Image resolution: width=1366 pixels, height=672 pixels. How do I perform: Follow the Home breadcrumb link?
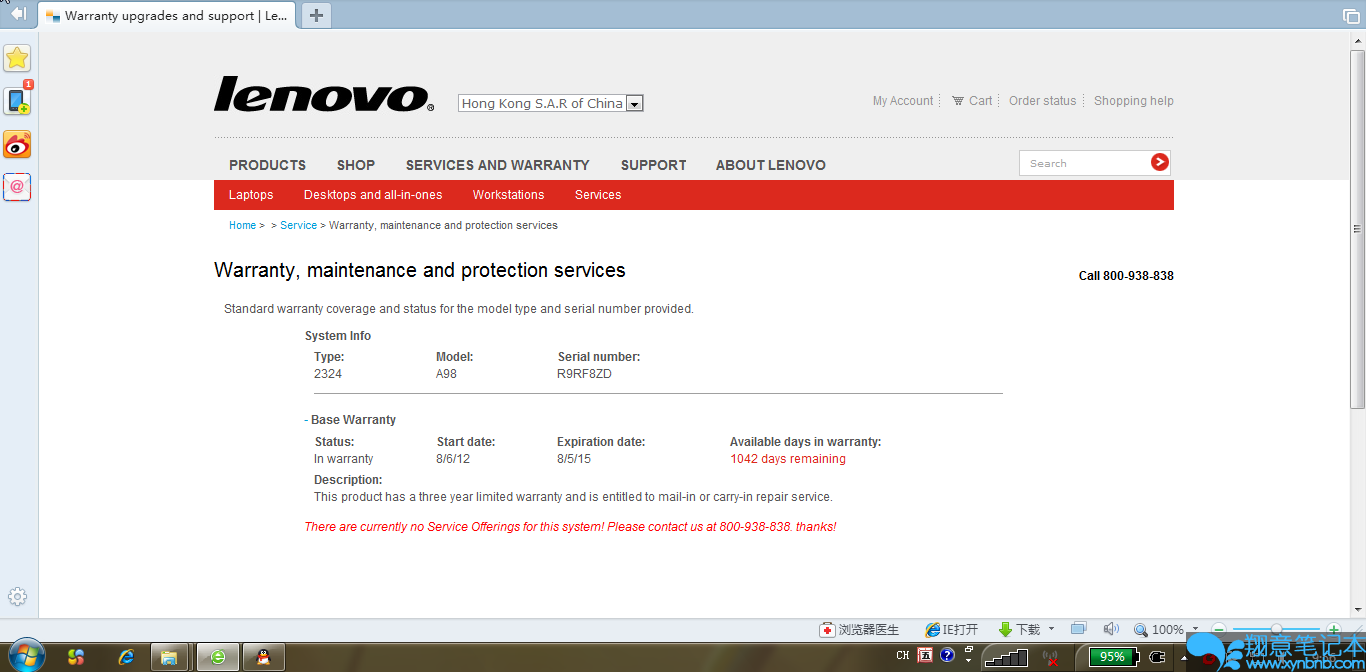pos(242,225)
